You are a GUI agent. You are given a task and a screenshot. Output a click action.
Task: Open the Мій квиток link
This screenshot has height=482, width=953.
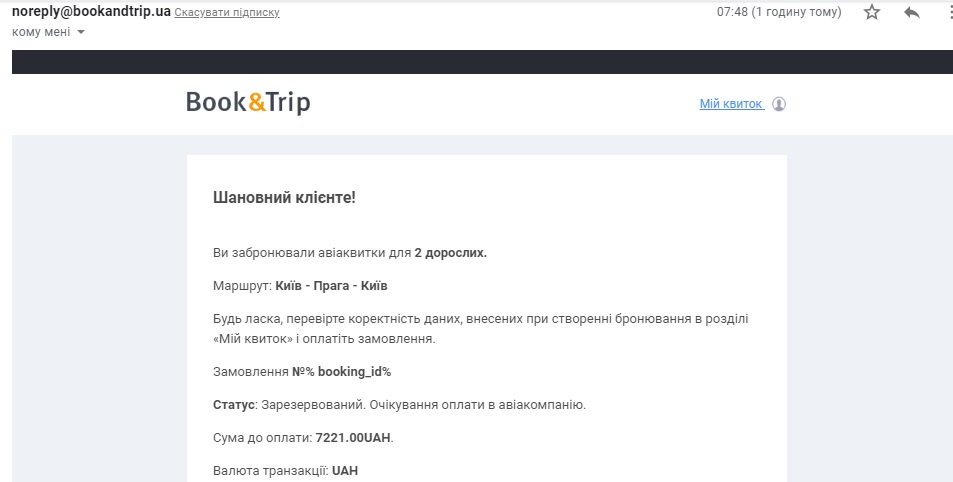pyautogui.click(x=731, y=104)
